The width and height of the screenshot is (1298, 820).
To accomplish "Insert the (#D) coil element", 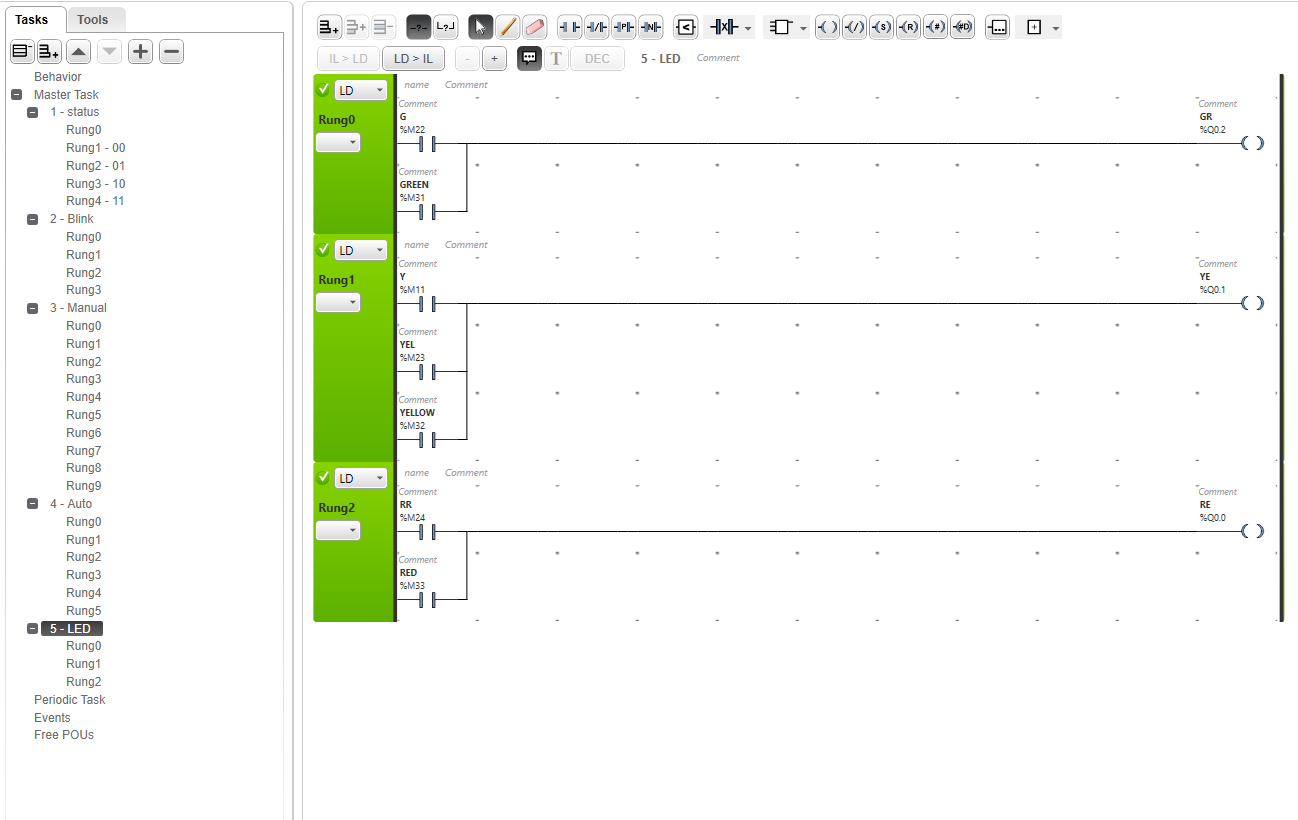I will pos(962,27).
